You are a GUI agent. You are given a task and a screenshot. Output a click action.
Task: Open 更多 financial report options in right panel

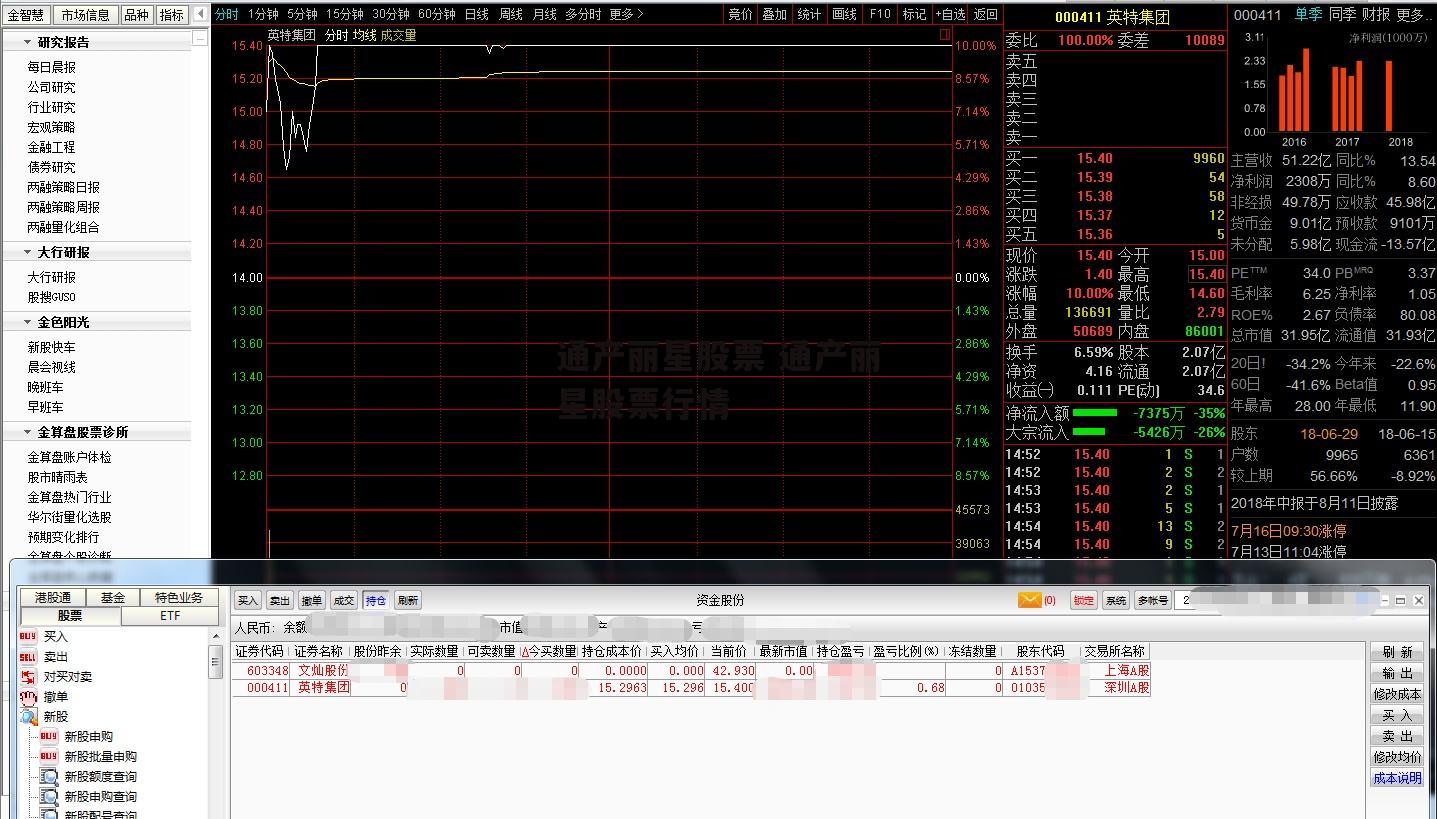click(1413, 14)
